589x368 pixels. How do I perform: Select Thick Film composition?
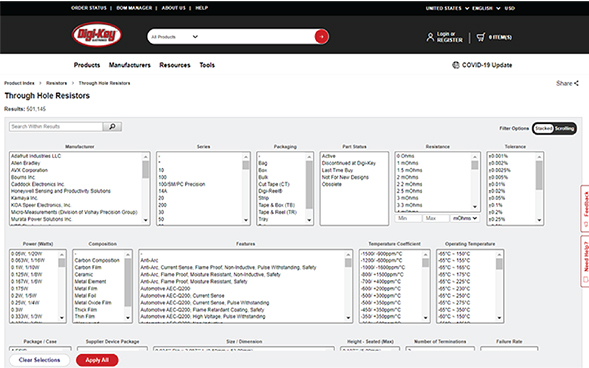coord(86,310)
